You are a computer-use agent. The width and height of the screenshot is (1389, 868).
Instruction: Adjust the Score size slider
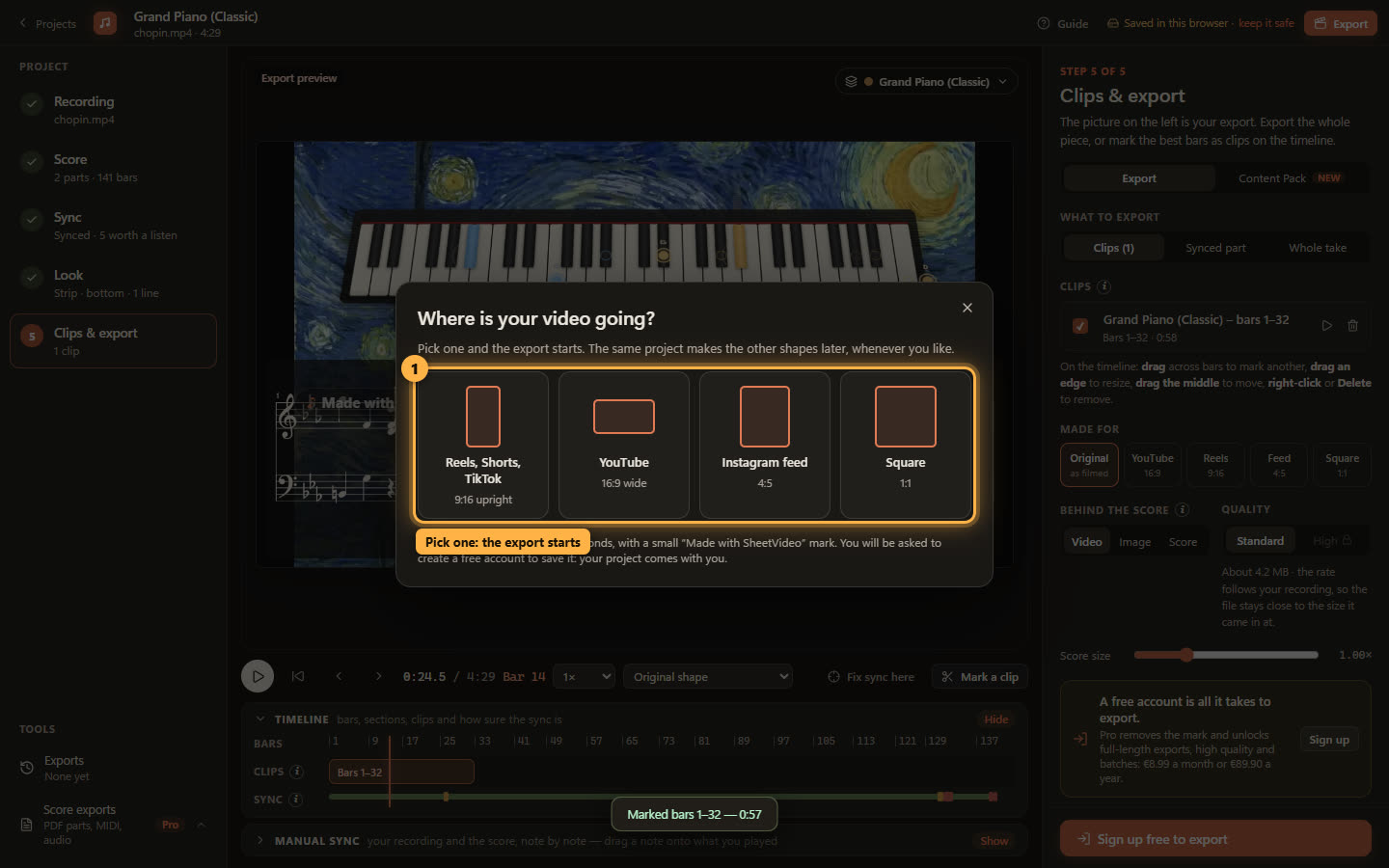click(x=1226, y=655)
